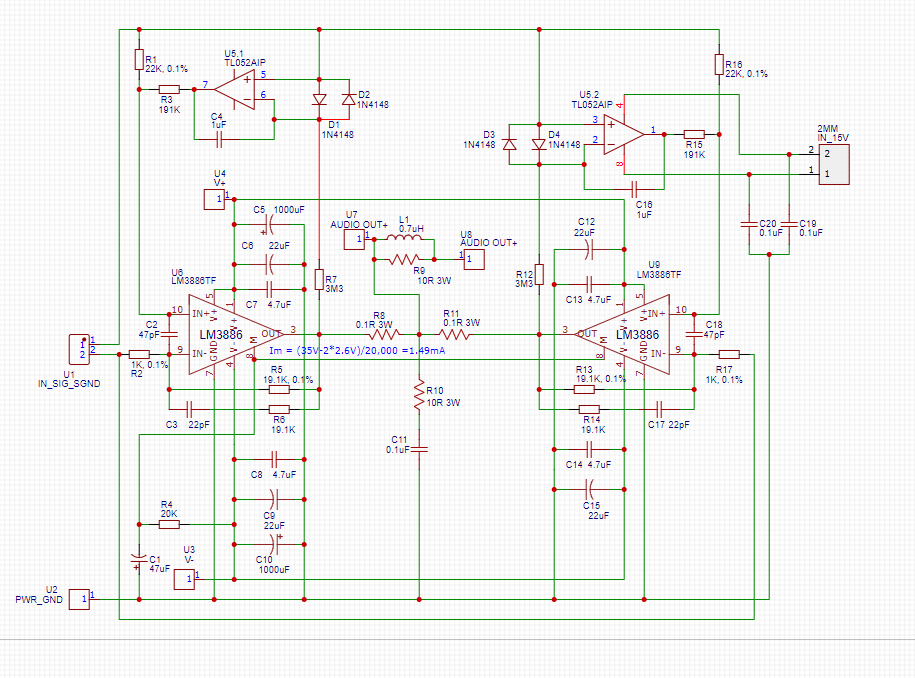Select the U8 AUDIO OUT+ connector box

(474, 259)
